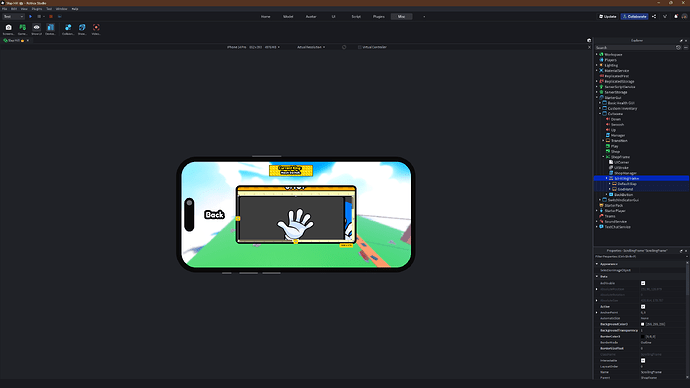Select the Manager script item
The width and height of the screenshot is (690, 388).
[617, 135]
